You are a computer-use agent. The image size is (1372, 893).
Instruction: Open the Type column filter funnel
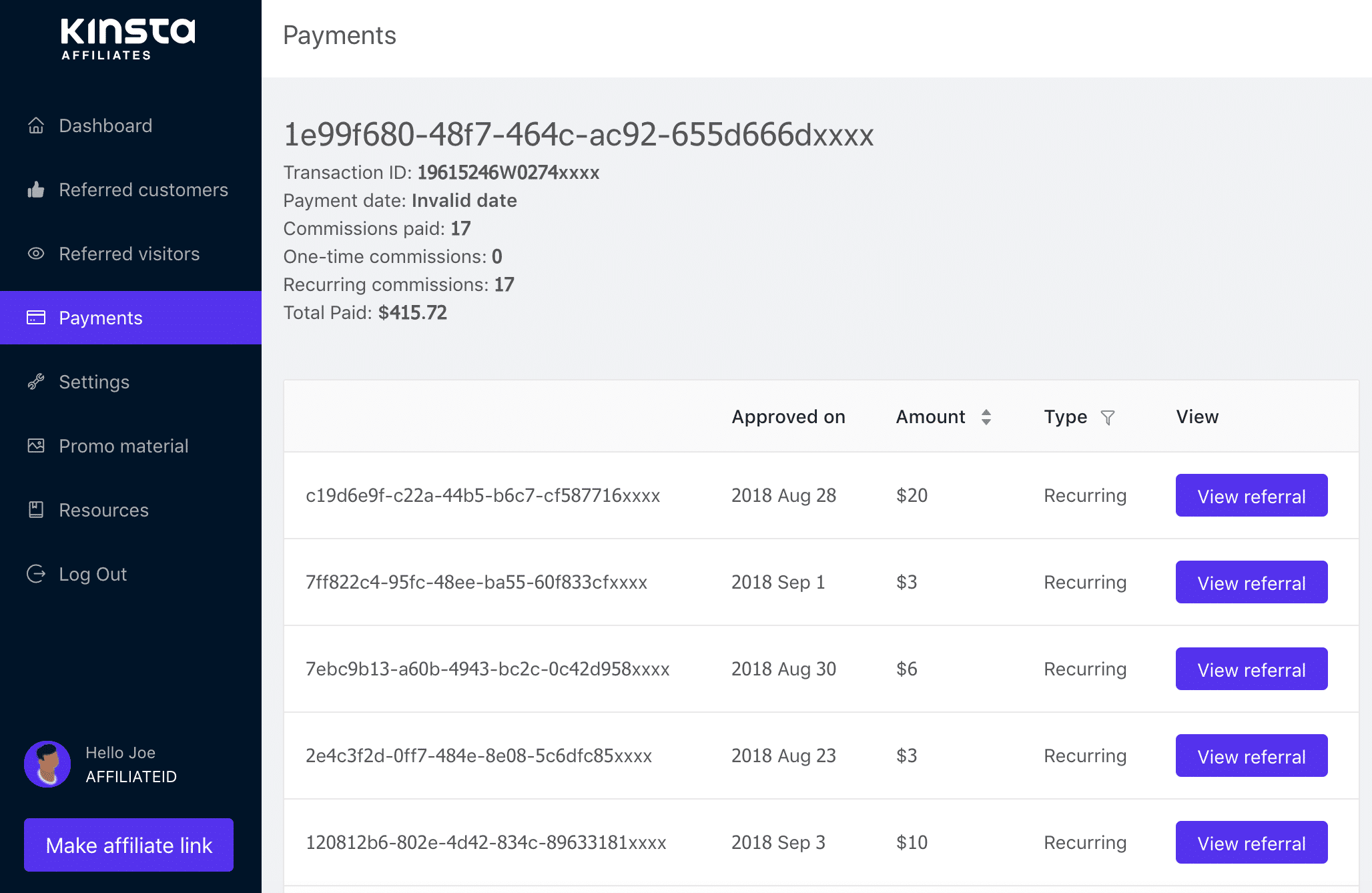[x=1108, y=418]
